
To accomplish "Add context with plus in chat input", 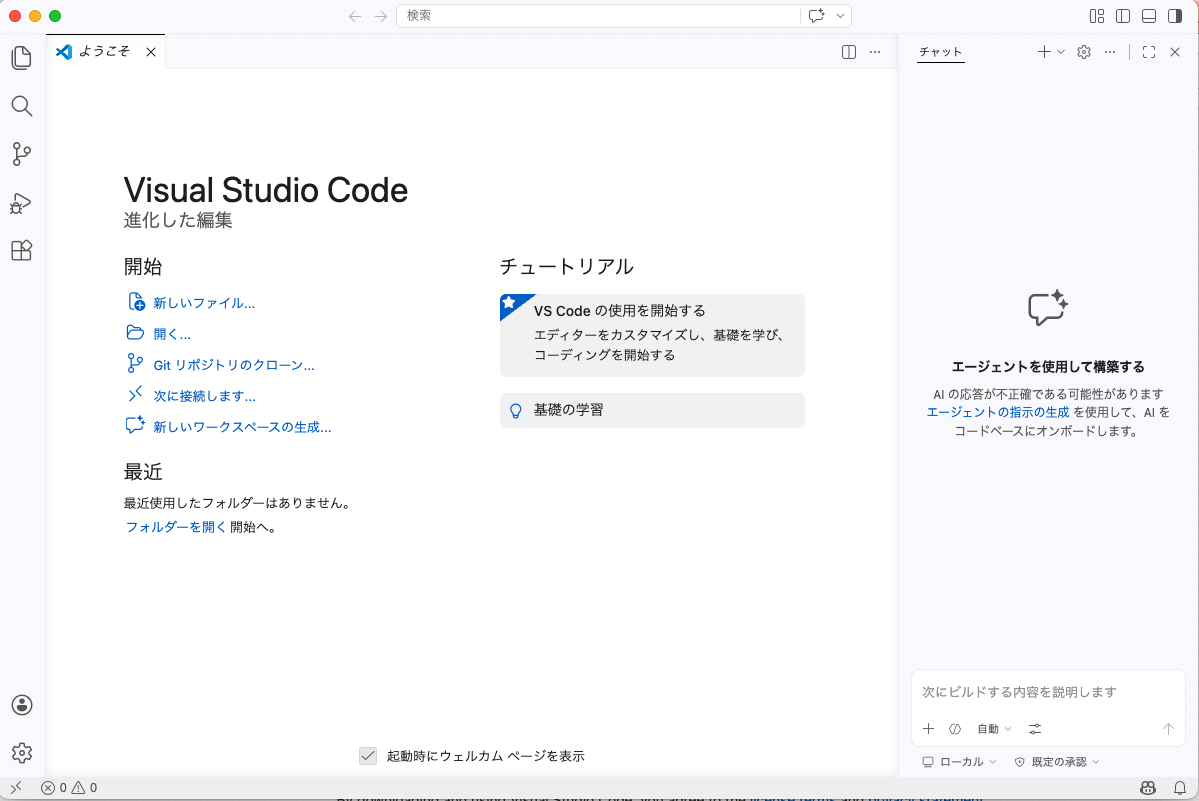I will pos(928,728).
